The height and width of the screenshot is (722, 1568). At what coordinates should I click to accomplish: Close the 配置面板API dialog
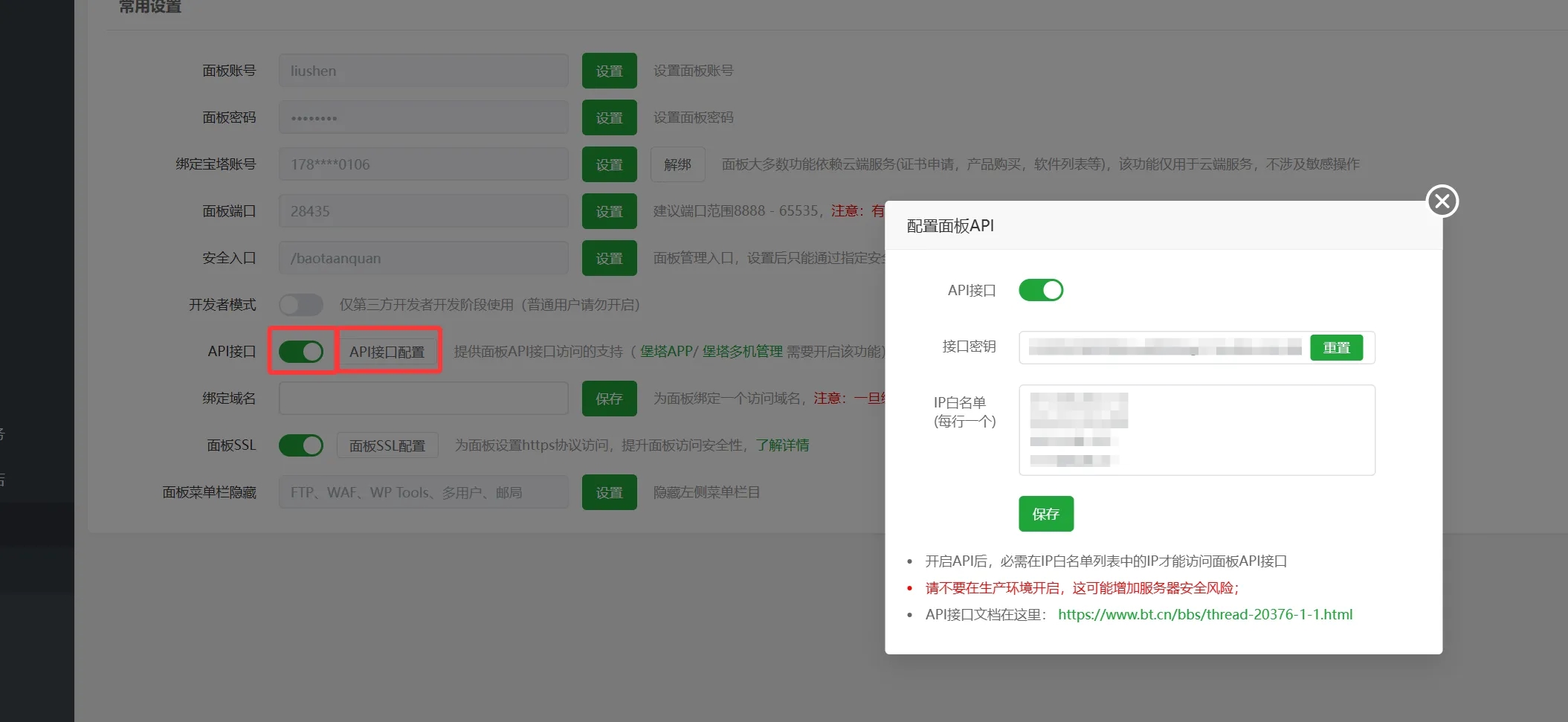tap(1442, 201)
